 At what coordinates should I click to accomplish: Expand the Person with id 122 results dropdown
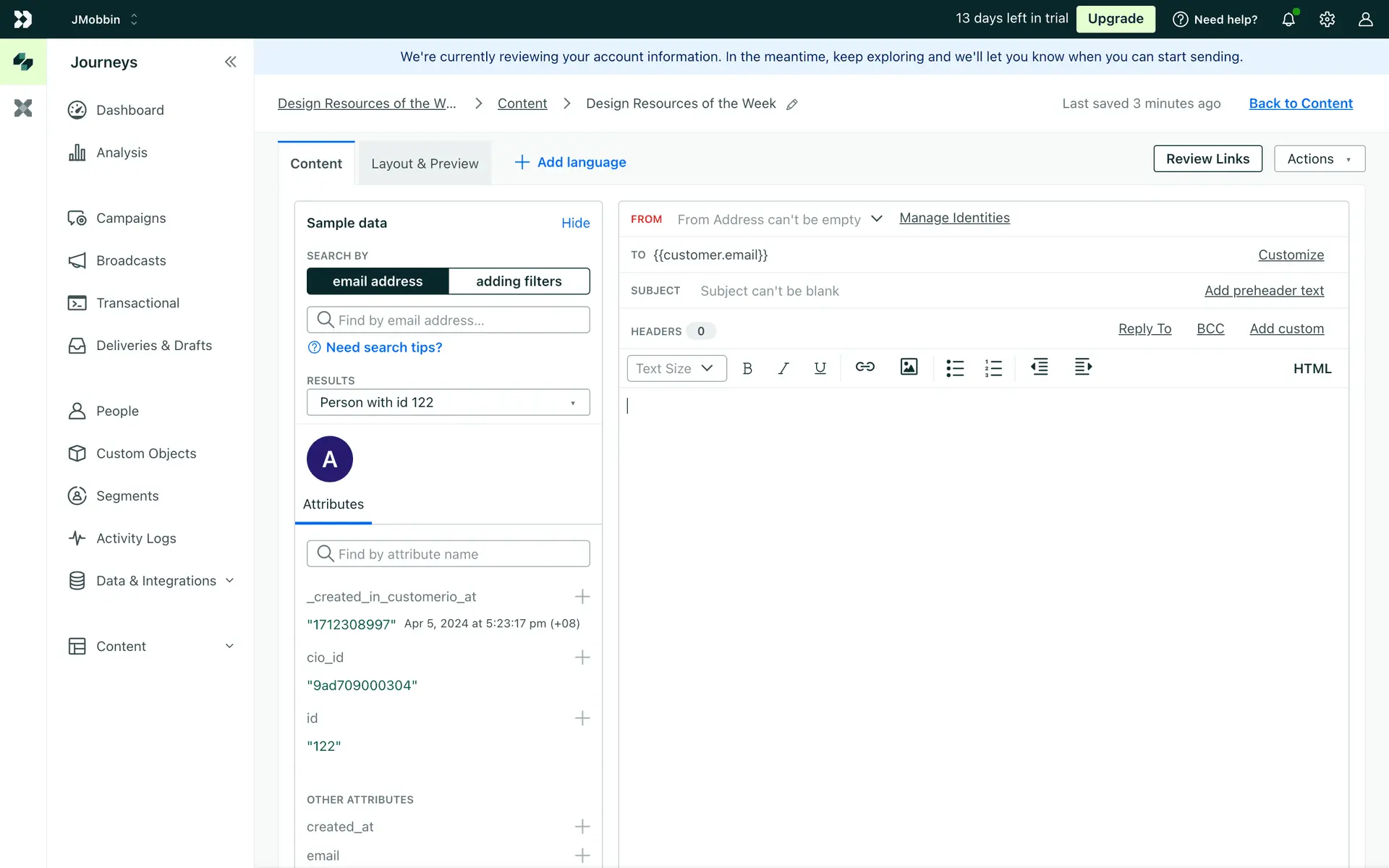tap(448, 403)
